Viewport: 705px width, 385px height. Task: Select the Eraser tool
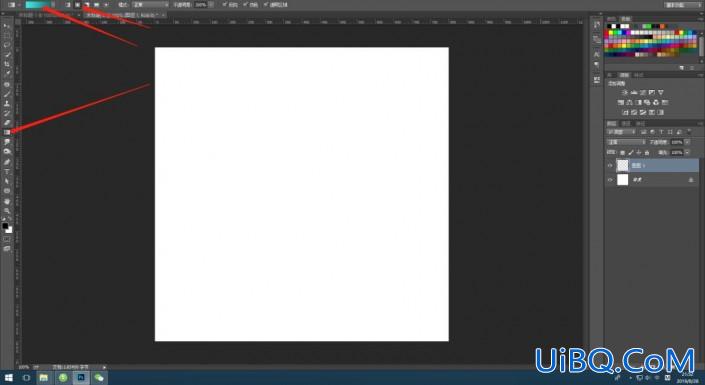(x=7, y=122)
